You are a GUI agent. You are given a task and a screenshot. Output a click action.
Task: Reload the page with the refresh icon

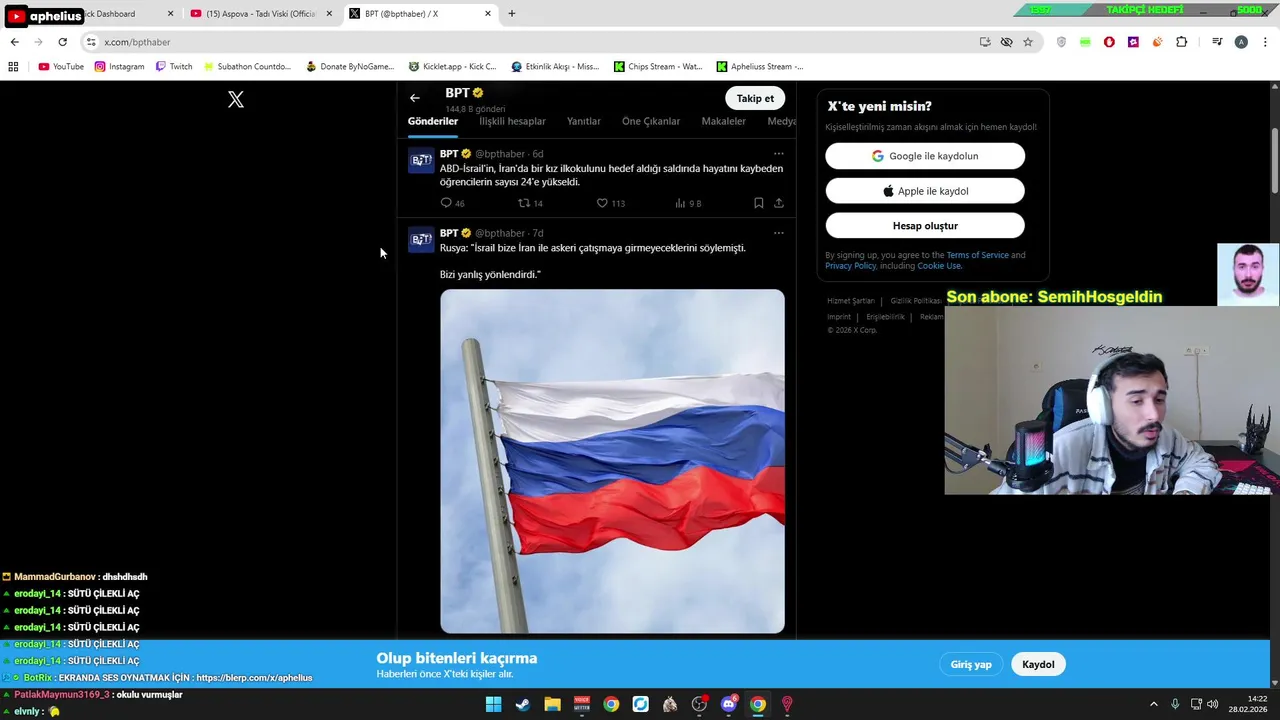pos(62,42)
